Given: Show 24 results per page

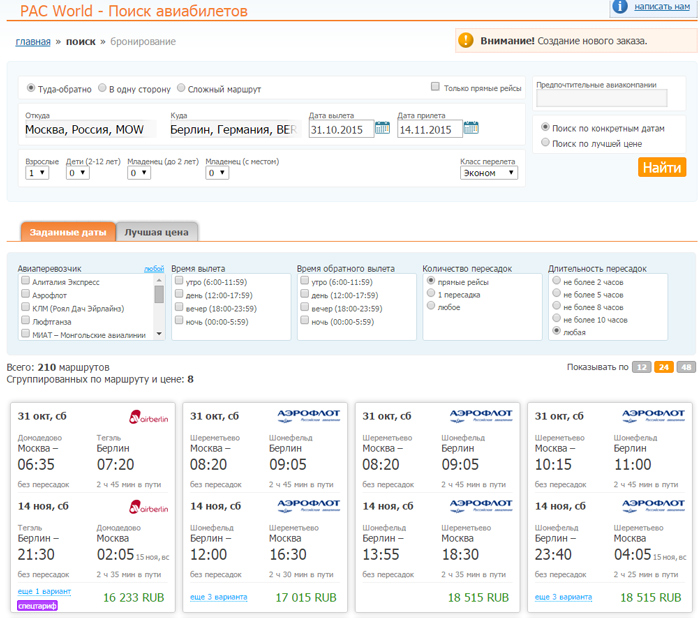Looking at the screenshot, I should [x=664, y=367].
